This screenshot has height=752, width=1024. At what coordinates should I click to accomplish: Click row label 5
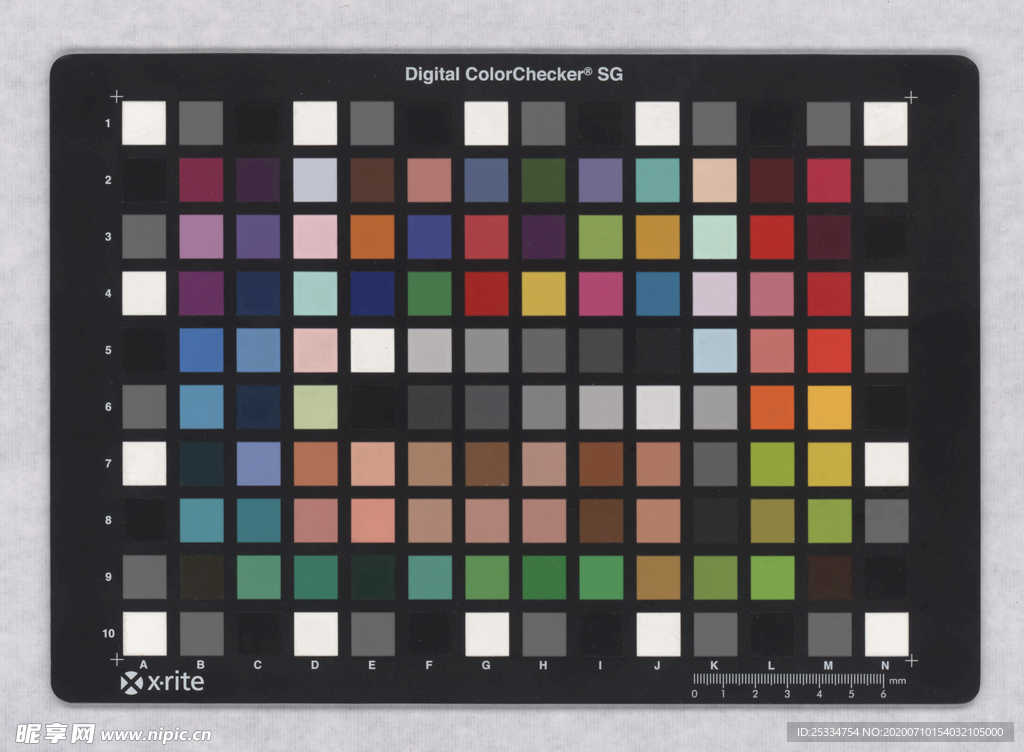tap(108, 350)
